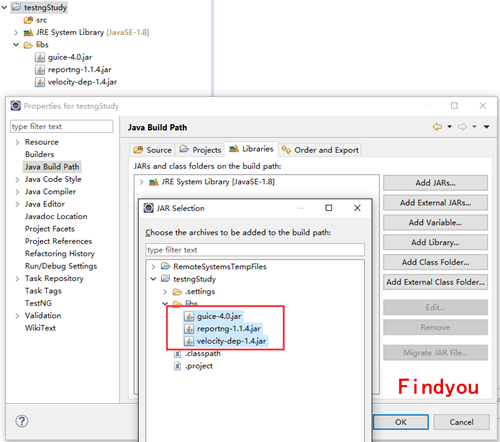Expand JRE System Library in build path list
Image resolution: width=500 pixels, height=442 pixels.
click(x=141, y=182)
